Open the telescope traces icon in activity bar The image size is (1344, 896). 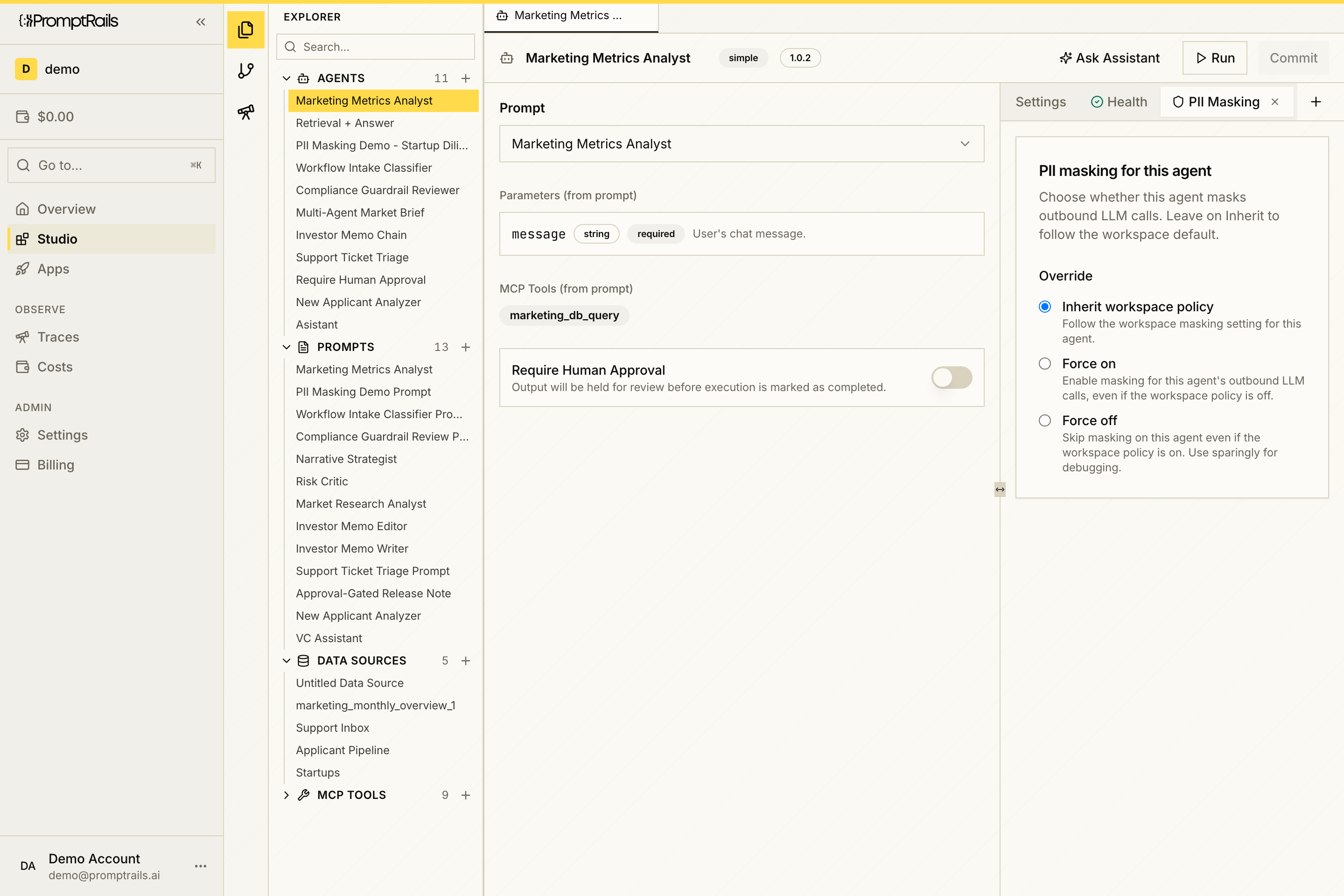point(246,112)
